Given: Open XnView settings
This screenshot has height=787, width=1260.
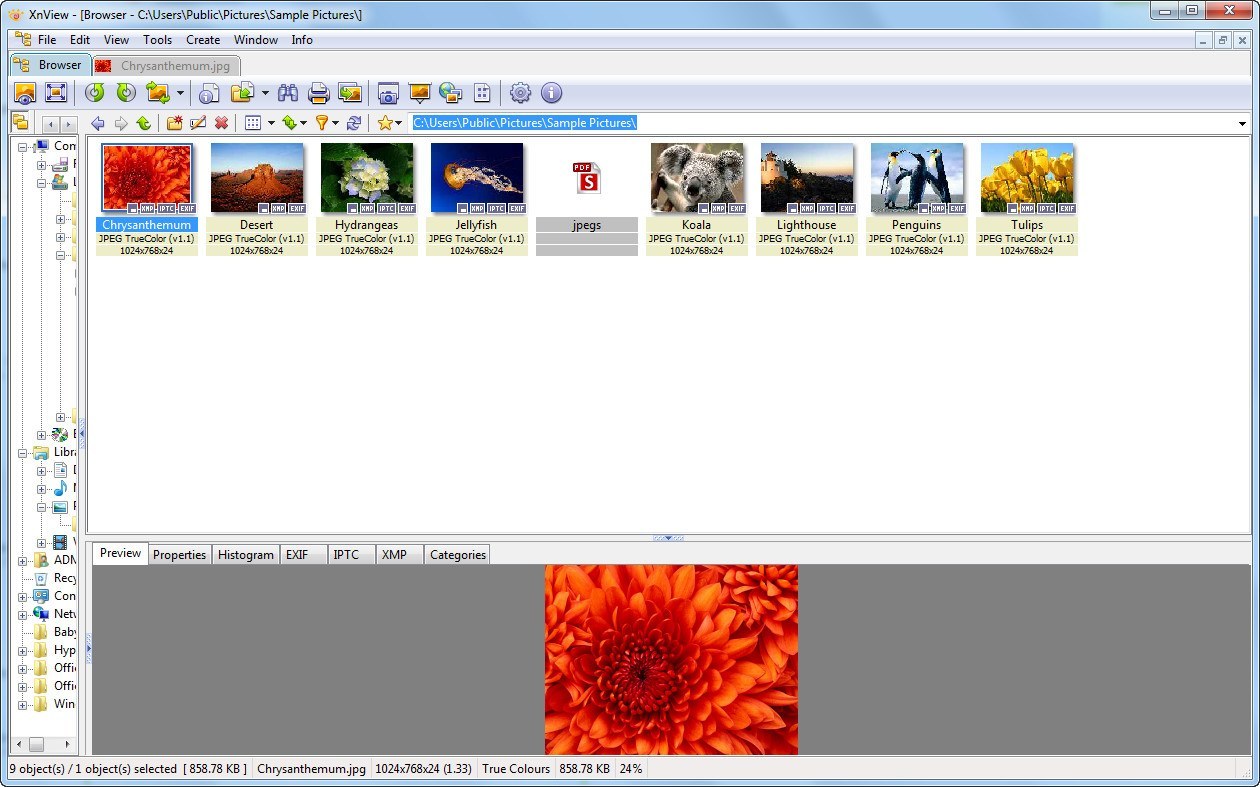Looking at the screenshot, I should 519,92.
